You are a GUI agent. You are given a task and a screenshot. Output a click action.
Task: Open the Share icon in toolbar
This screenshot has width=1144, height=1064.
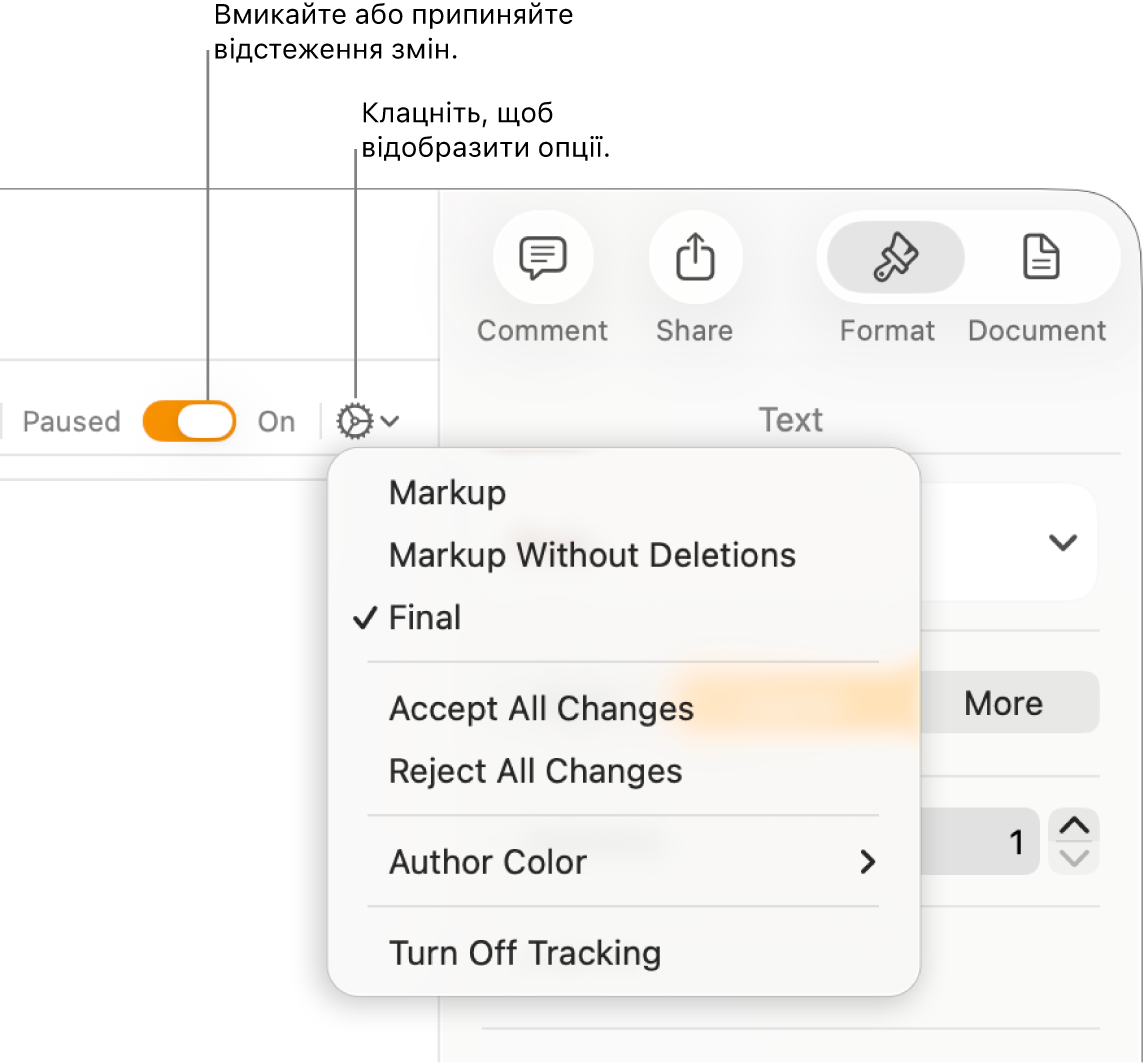[695, 259]
